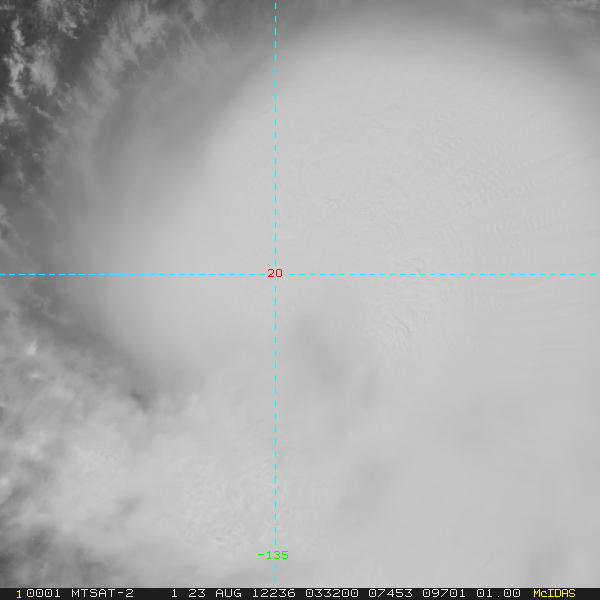Click the 09701 value in status bar
Image resolution: width=600 pixels, height=600 pixels.
click(444, 593)
